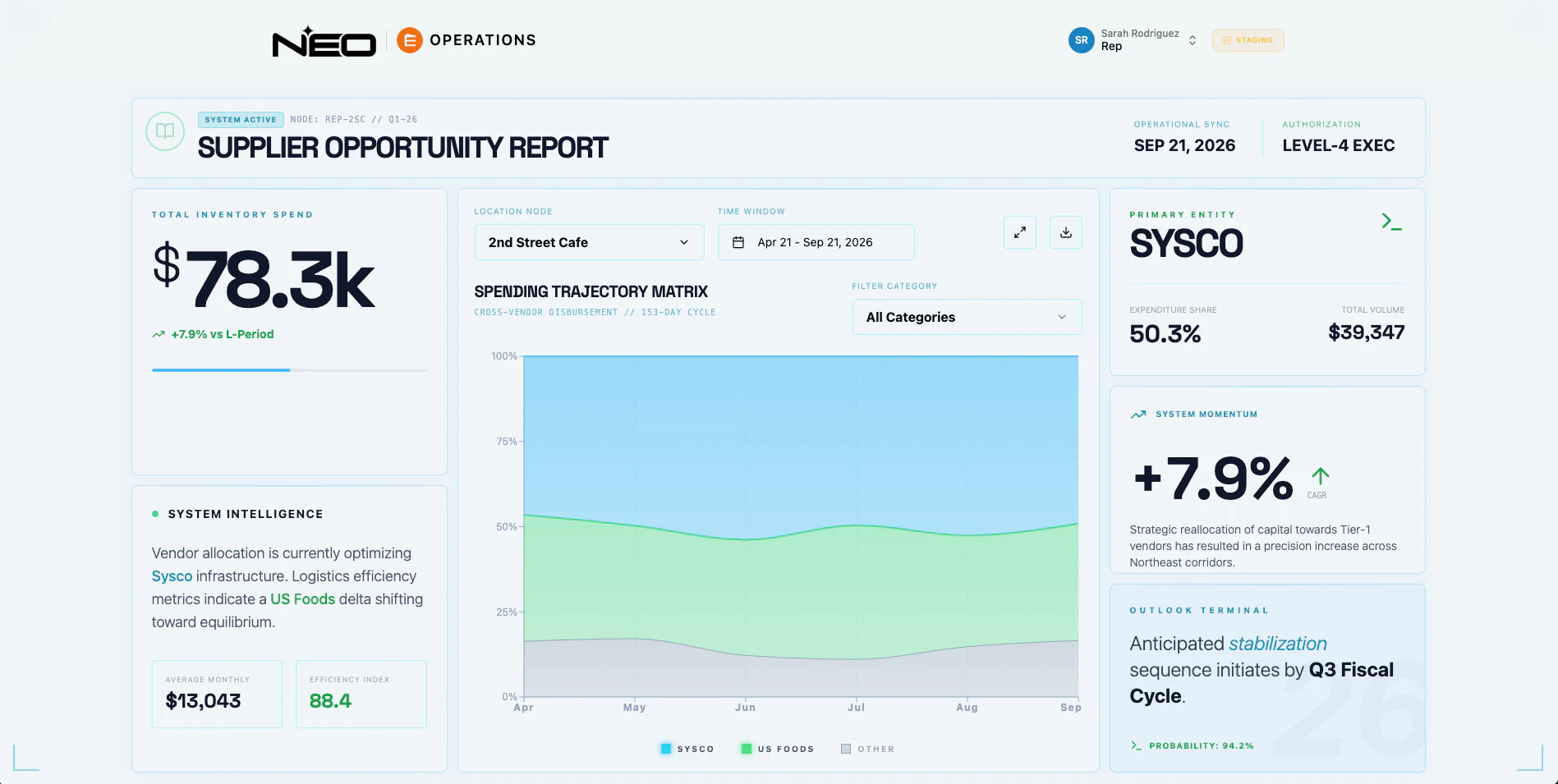Viewport: 1558px width, 784px height.
Task: Click the SPENDING TRAJECTORY MATRIX heading
Action: tap(591, 291)
